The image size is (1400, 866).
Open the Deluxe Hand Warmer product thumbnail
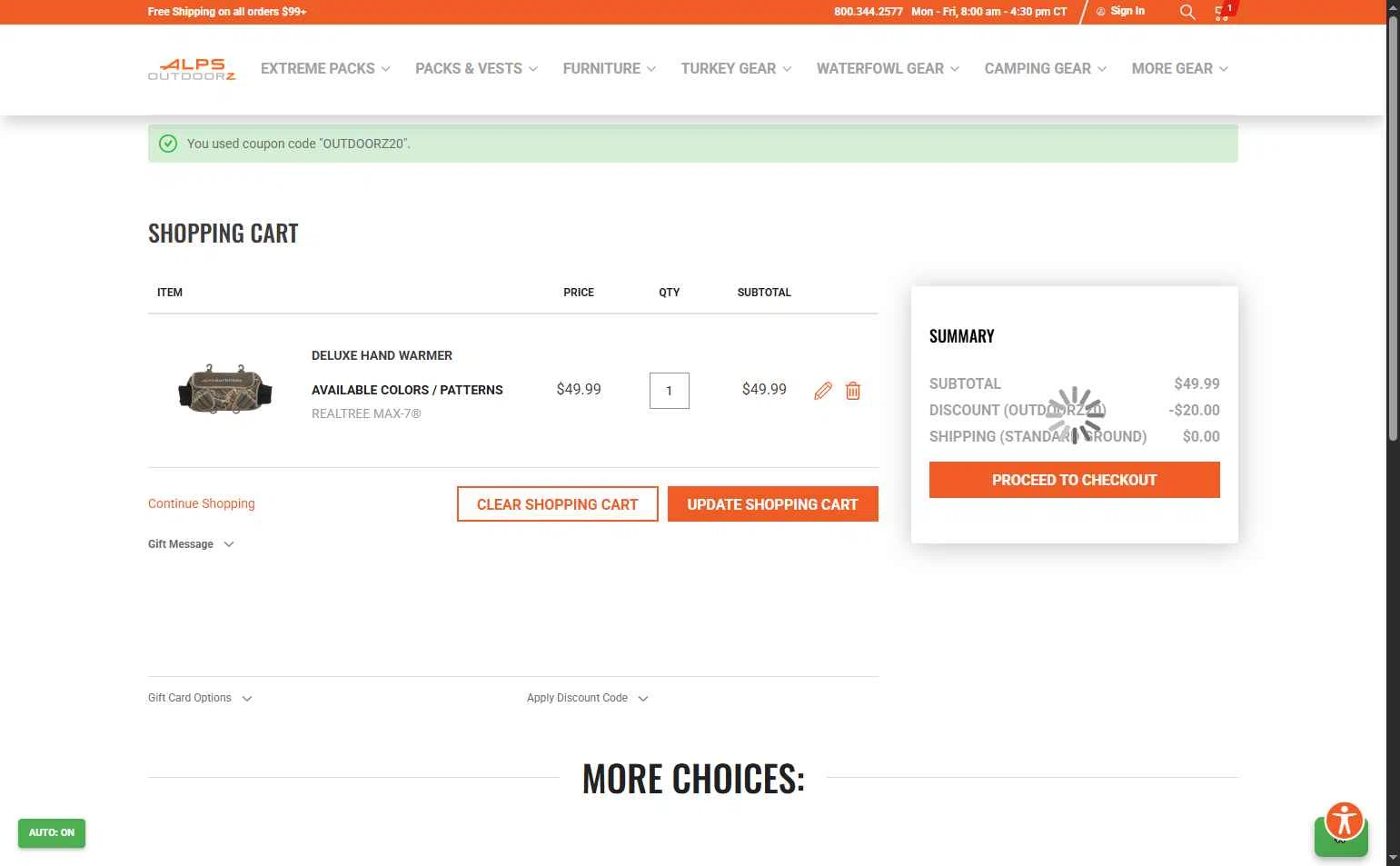click(224, 389)
